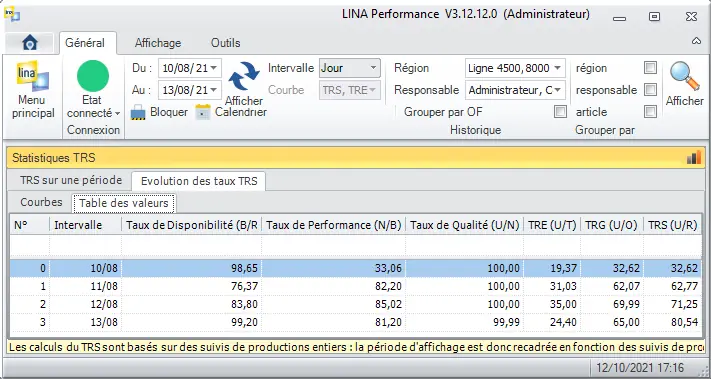This screenshot has height=379, width=711.
Task: Select the 11/08 interval cell
Action: click(x=85, y=287)
